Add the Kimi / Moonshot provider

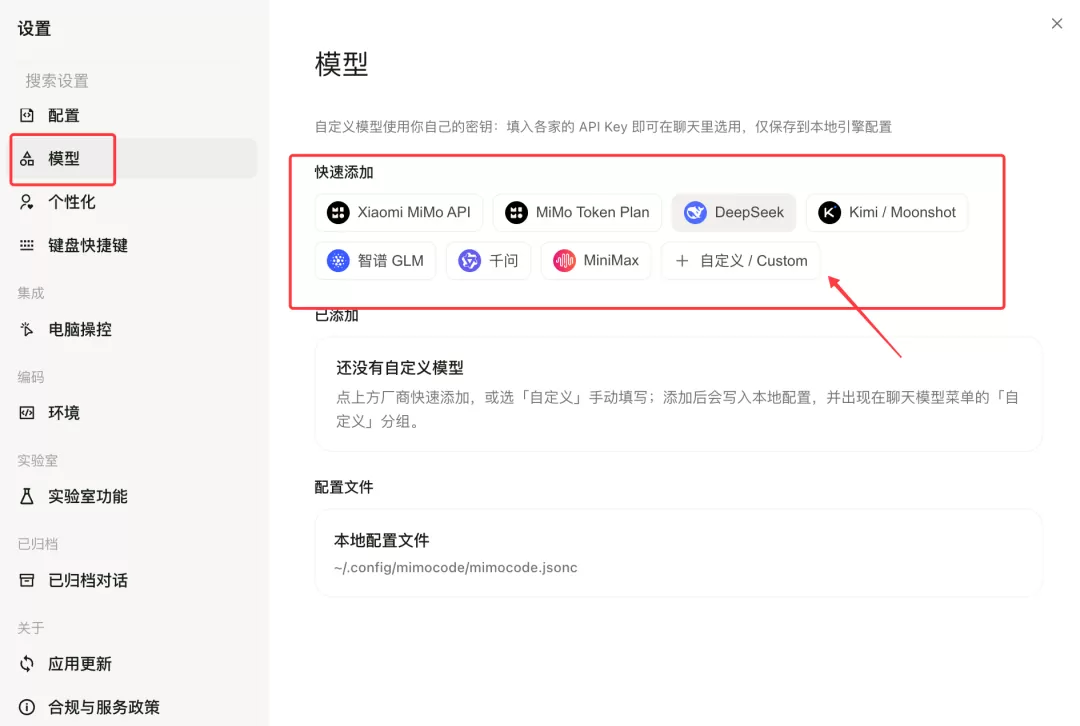886,212
